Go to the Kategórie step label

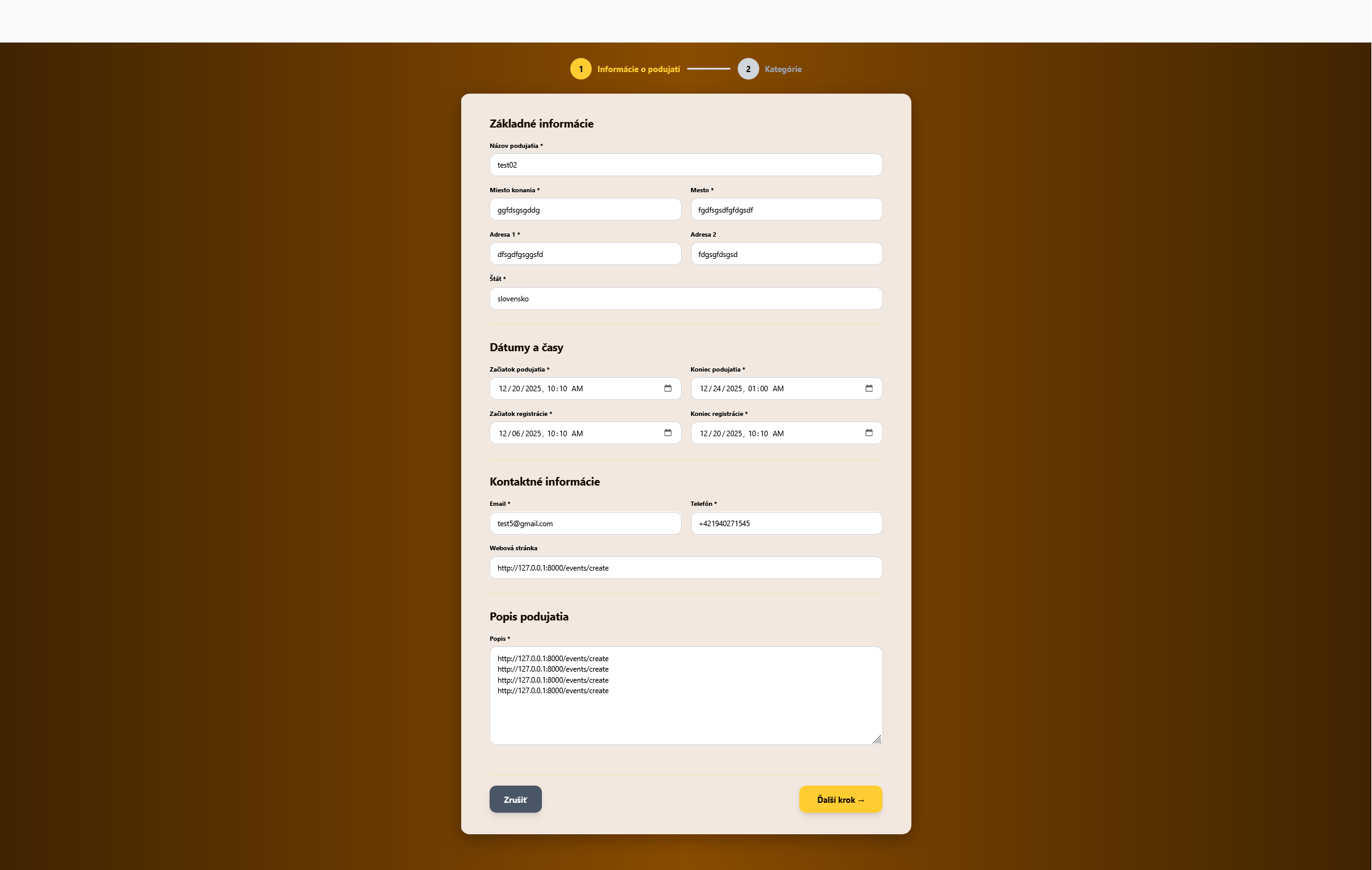(x=783, y=69)
